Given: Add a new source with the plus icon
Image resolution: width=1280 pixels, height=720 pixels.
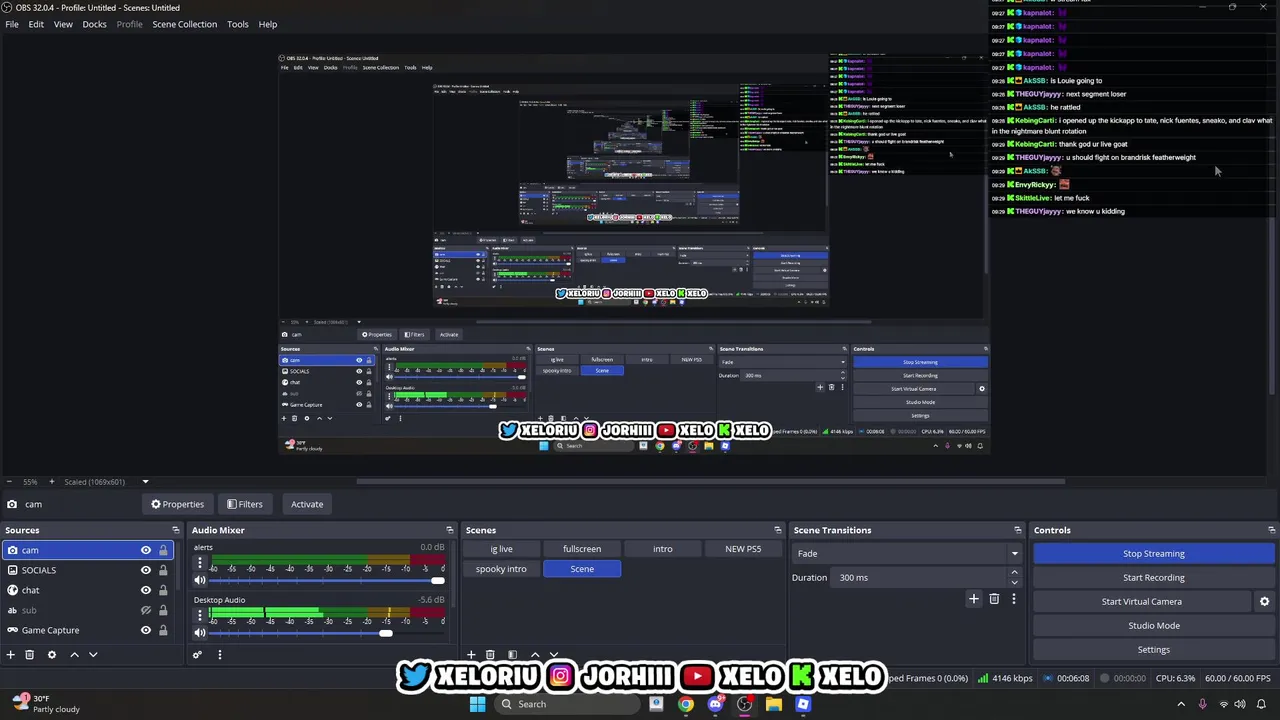Looking at the screenshot, I should 11,655.
